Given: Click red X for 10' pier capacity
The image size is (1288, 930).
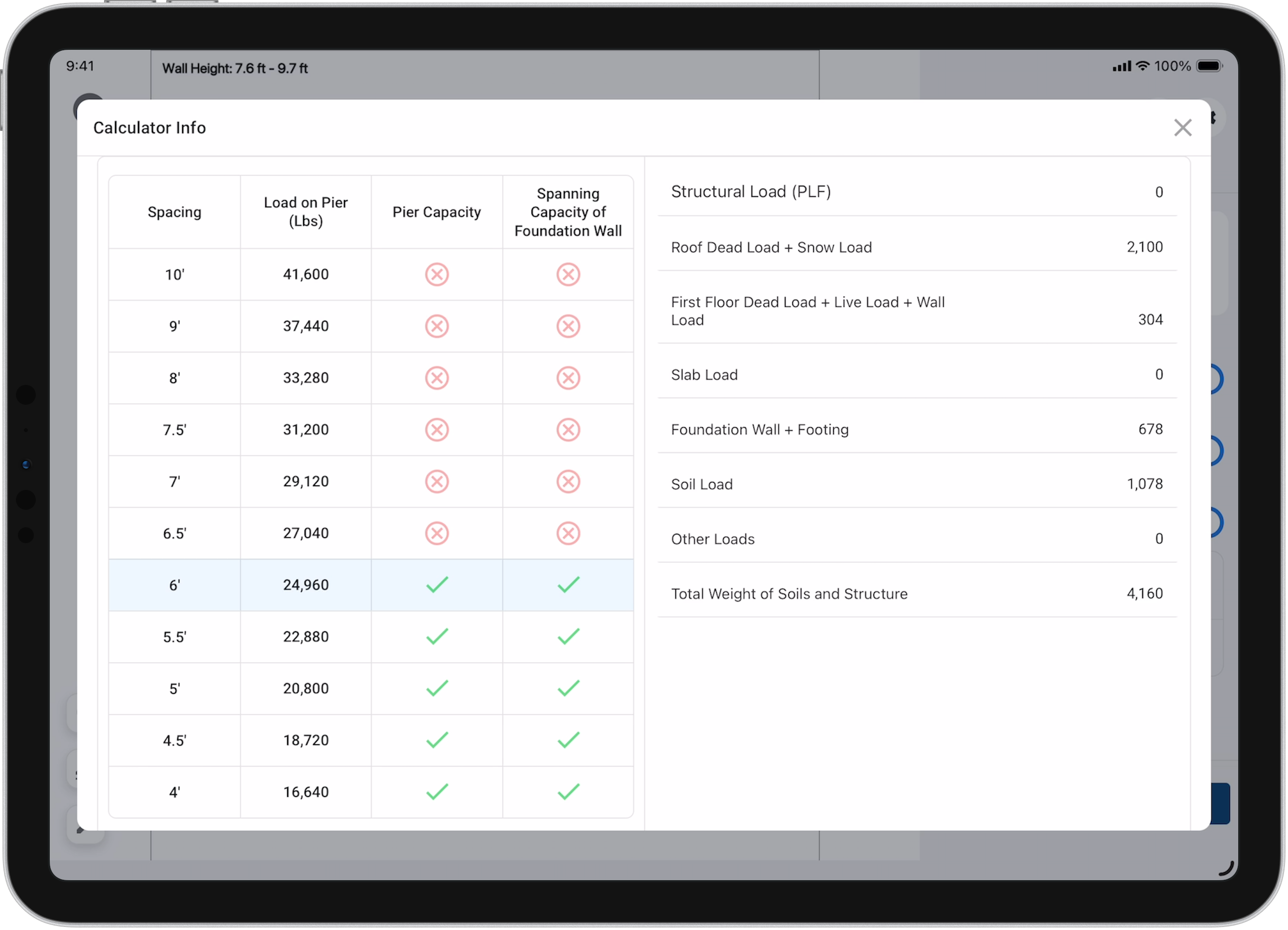Looking at the screenshot, I should coord(437,274).
